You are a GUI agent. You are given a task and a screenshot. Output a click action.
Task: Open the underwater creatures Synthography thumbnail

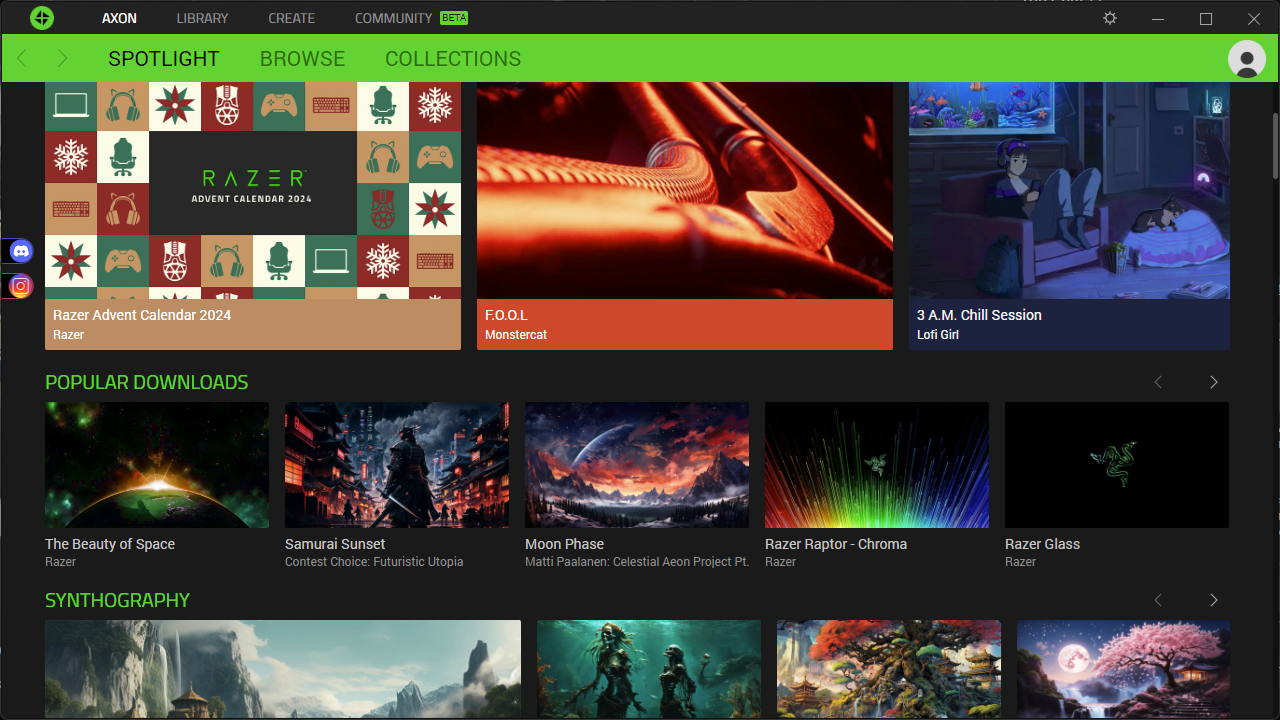(649, 669)
